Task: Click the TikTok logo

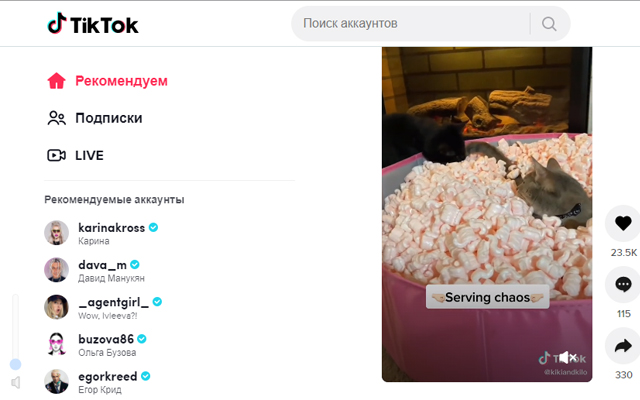Action: coord(93,24)
